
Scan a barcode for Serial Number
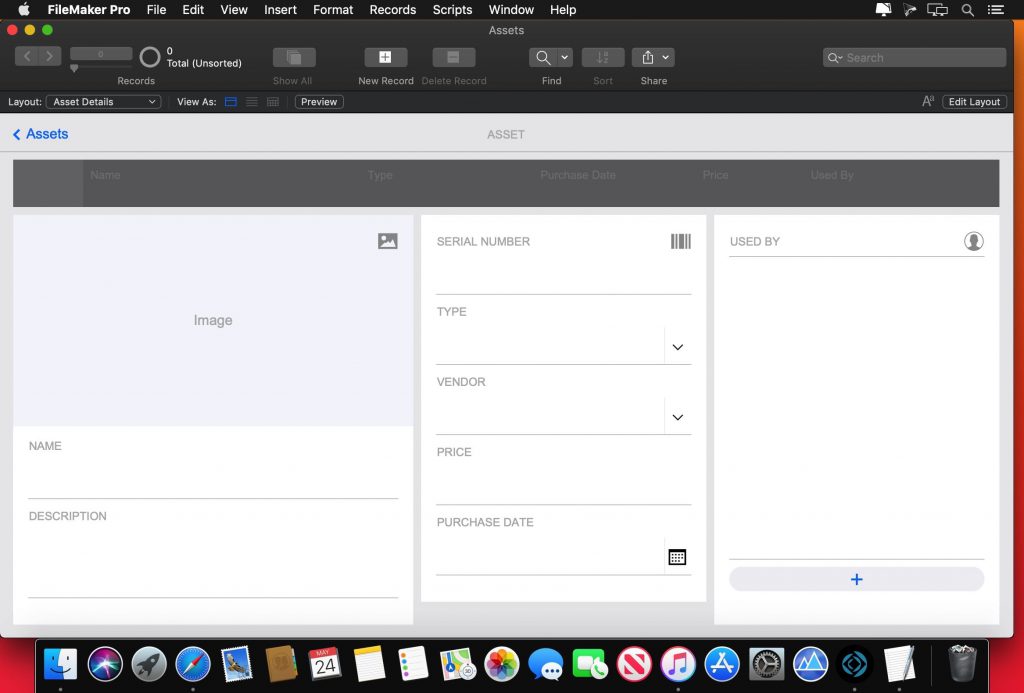tap(681, 241)
